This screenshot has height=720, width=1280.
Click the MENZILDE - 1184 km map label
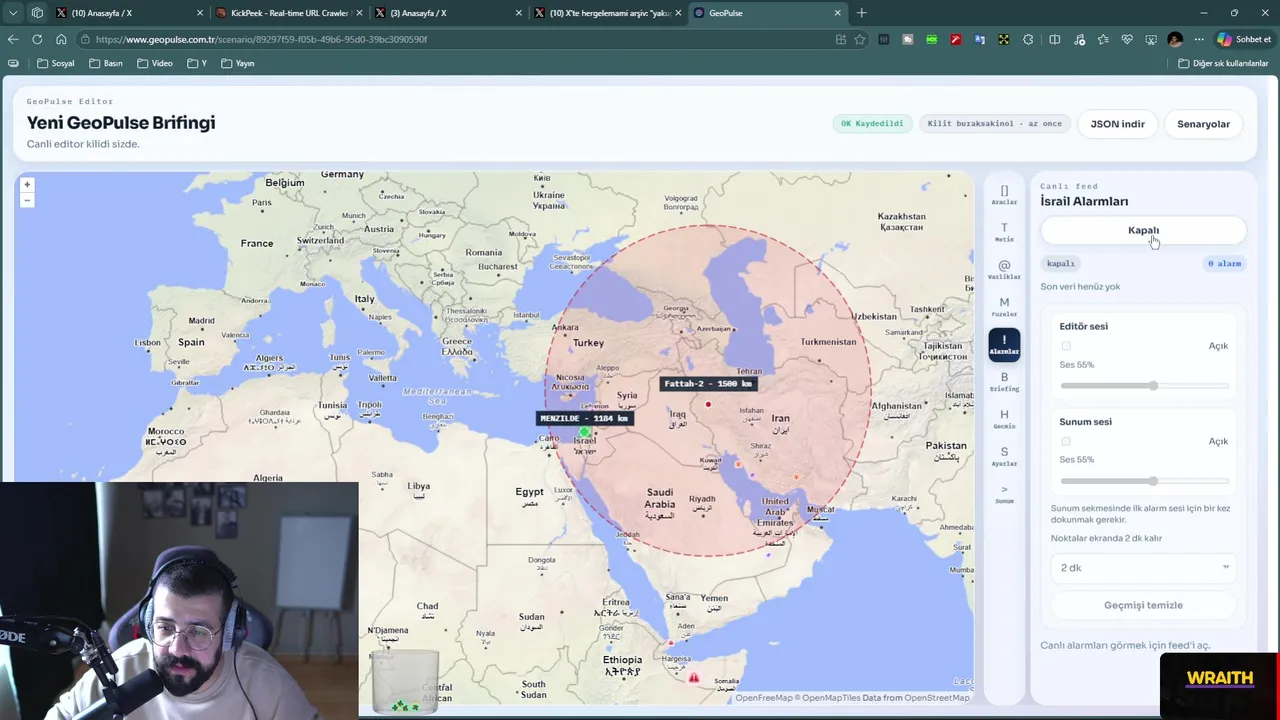click(x=584, y=419)
